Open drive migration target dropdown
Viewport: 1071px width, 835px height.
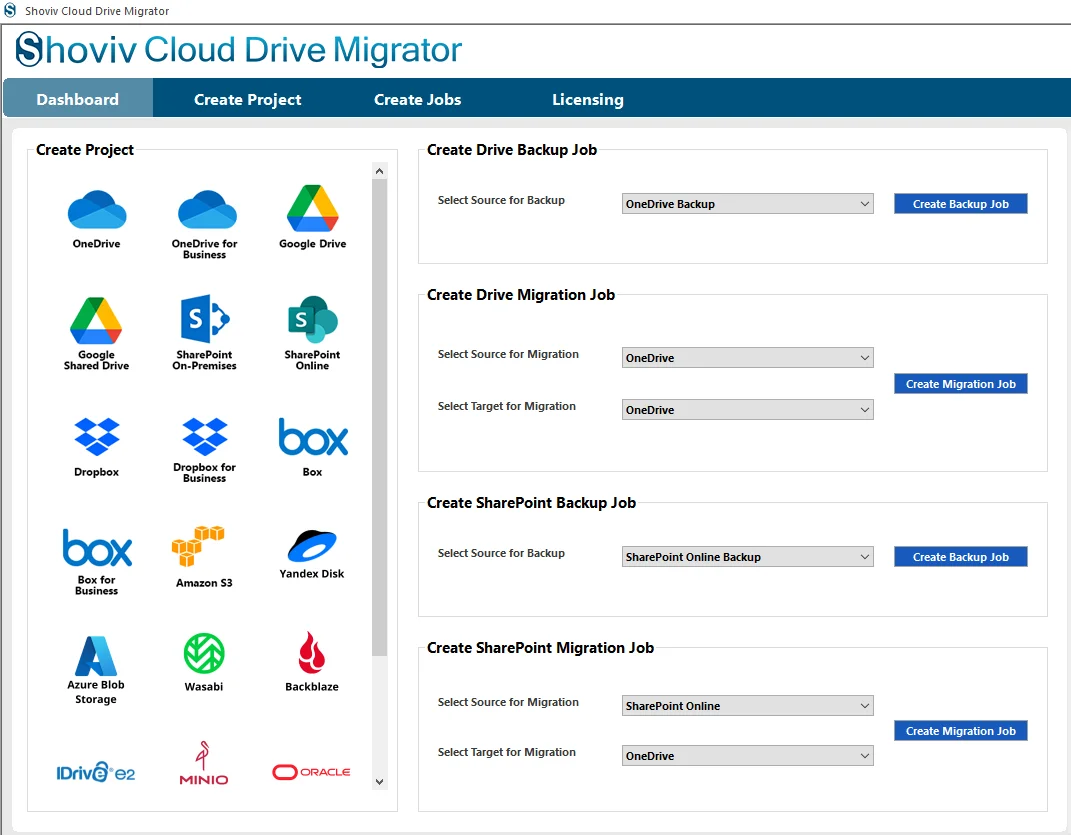[x=747, y=409]
